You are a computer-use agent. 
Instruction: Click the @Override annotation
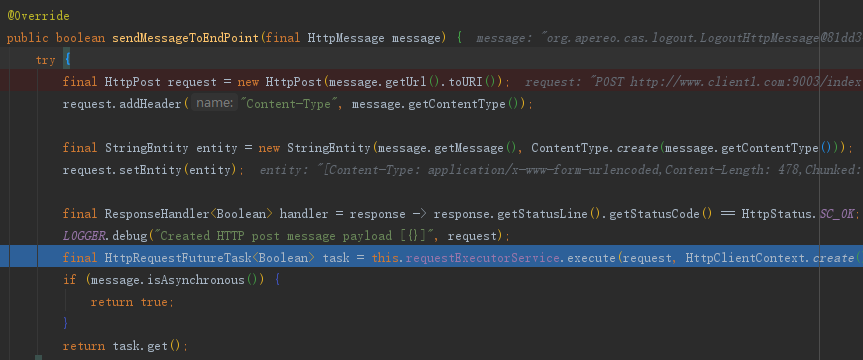coord(39,16)
